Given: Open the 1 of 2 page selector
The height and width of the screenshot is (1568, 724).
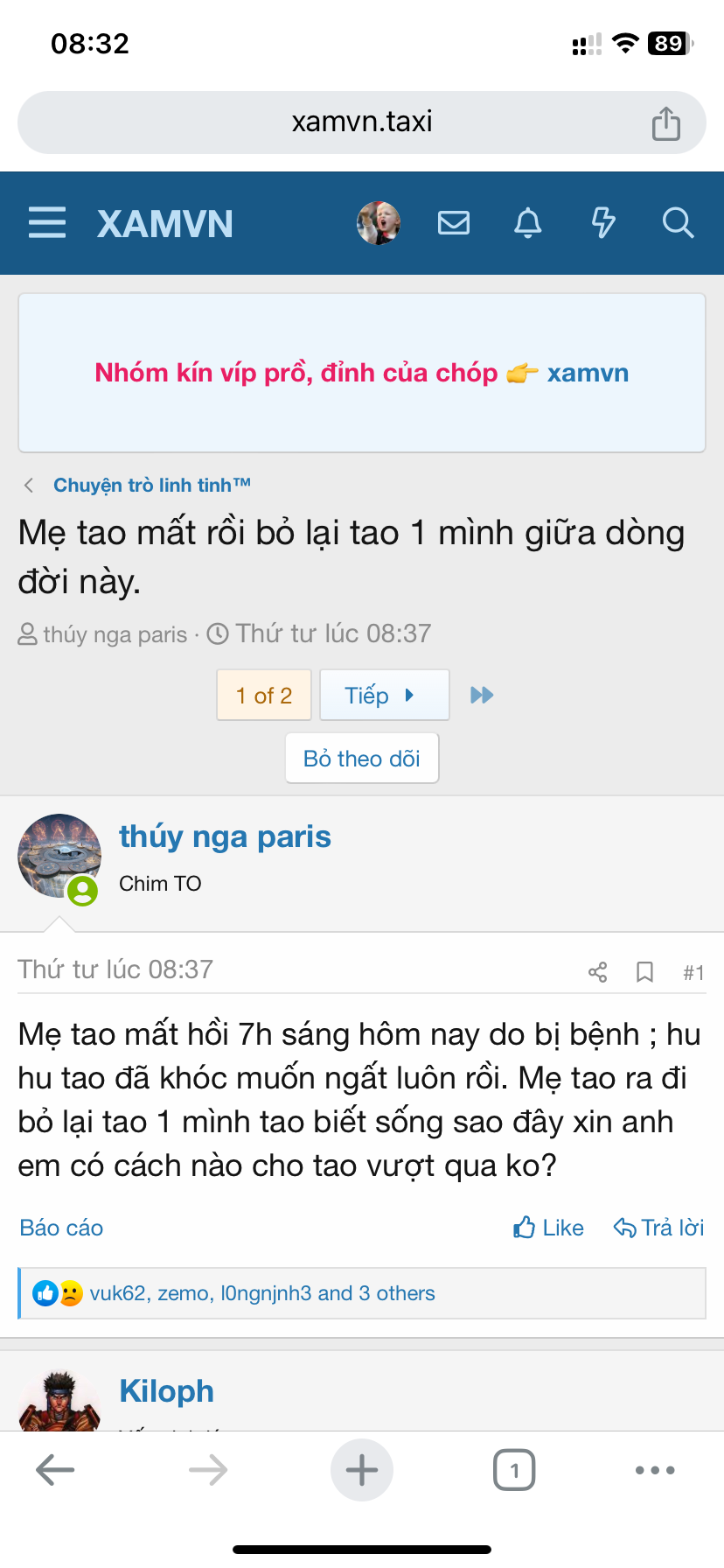Looking at the screenshot, I should 264,696.
